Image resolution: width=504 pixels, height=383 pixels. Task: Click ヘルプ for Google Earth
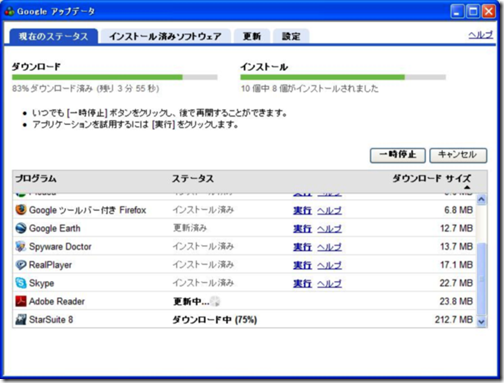click(x=329, y=229)
